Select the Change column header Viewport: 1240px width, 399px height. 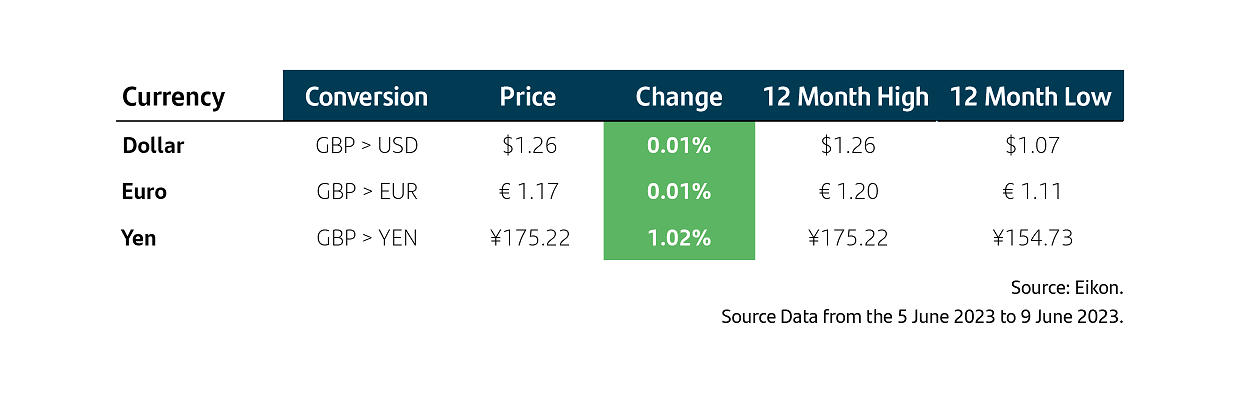pos(679,97)
